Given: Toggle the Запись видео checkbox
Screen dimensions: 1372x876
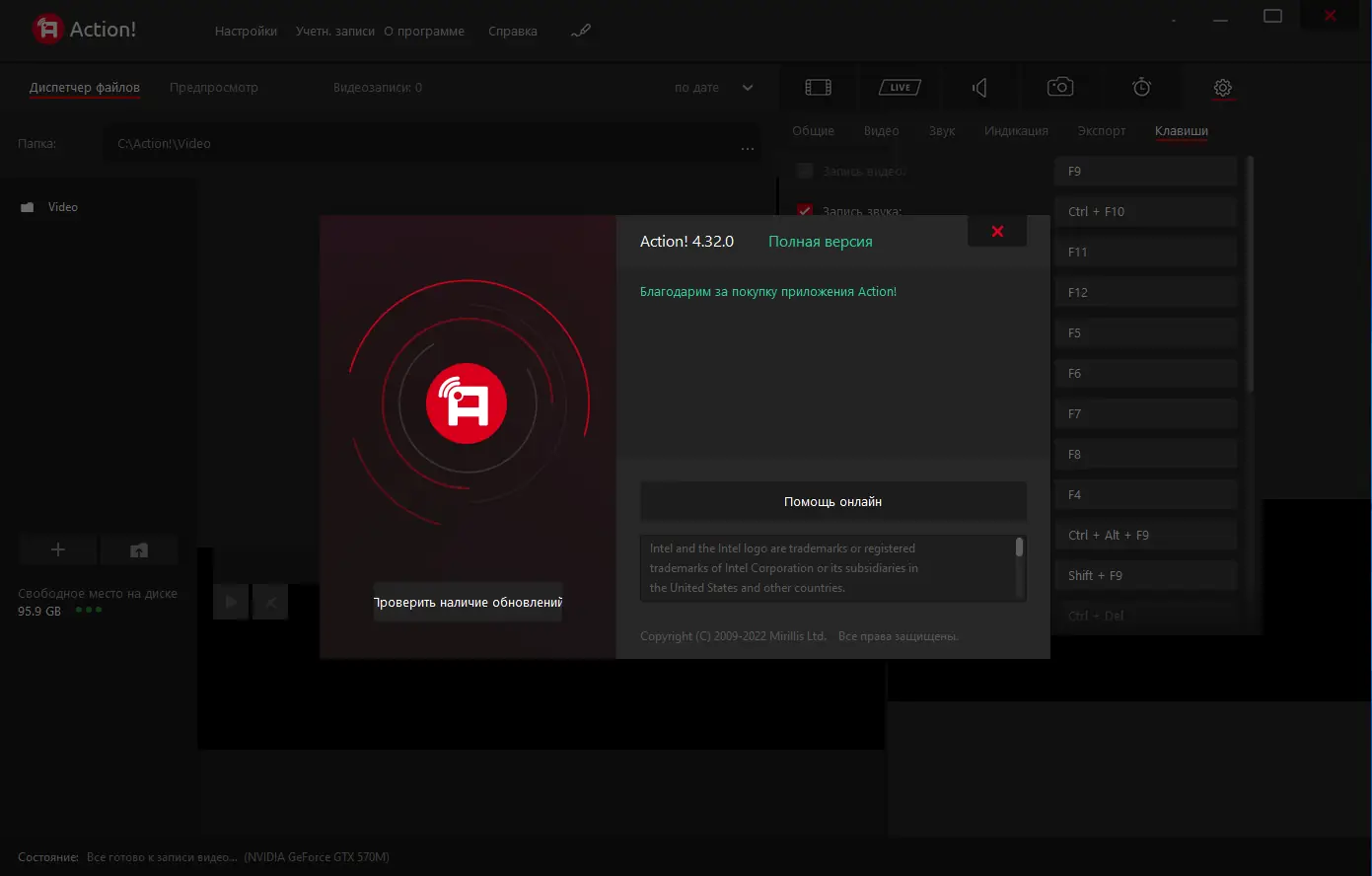Looking at the screenshot, I should click(x=805, y=171).
